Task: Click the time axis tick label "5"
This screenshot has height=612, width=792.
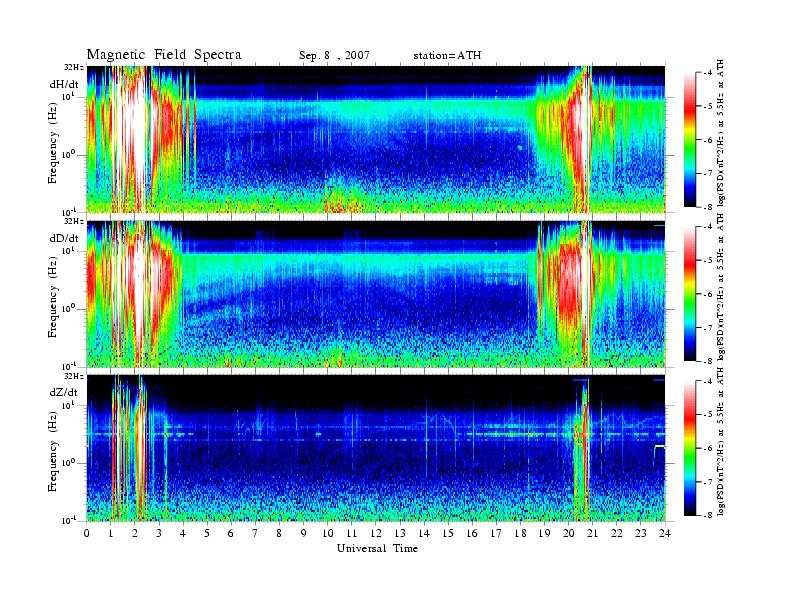Action: pos(207,533)
